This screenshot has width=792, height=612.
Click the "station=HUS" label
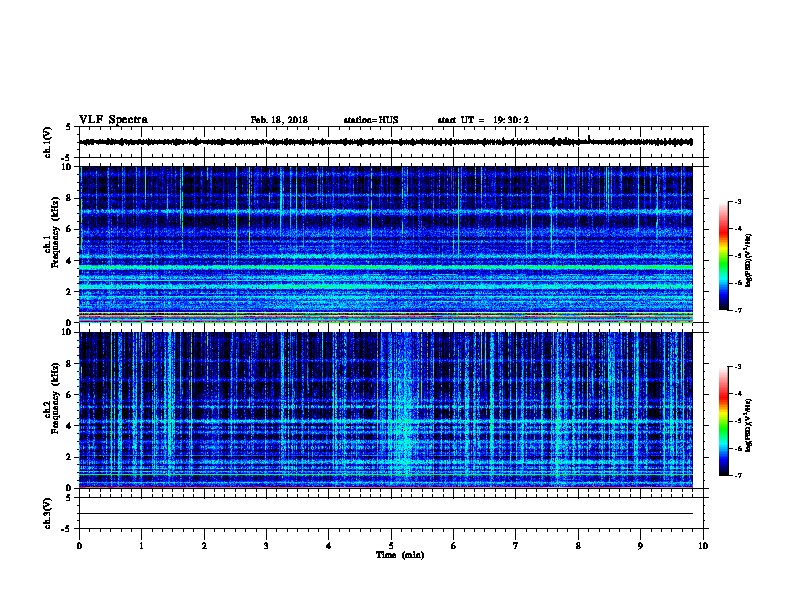tap(371, 120)
